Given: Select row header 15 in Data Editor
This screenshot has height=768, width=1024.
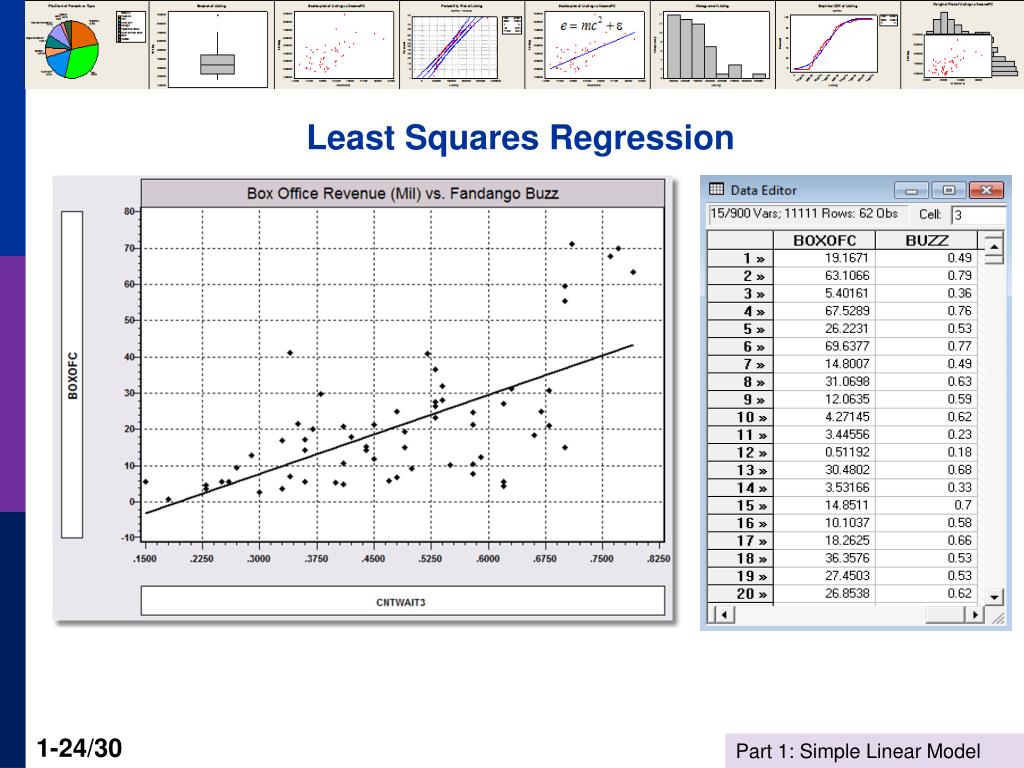Looking at the screenshot, I should [x=741, y=505].
